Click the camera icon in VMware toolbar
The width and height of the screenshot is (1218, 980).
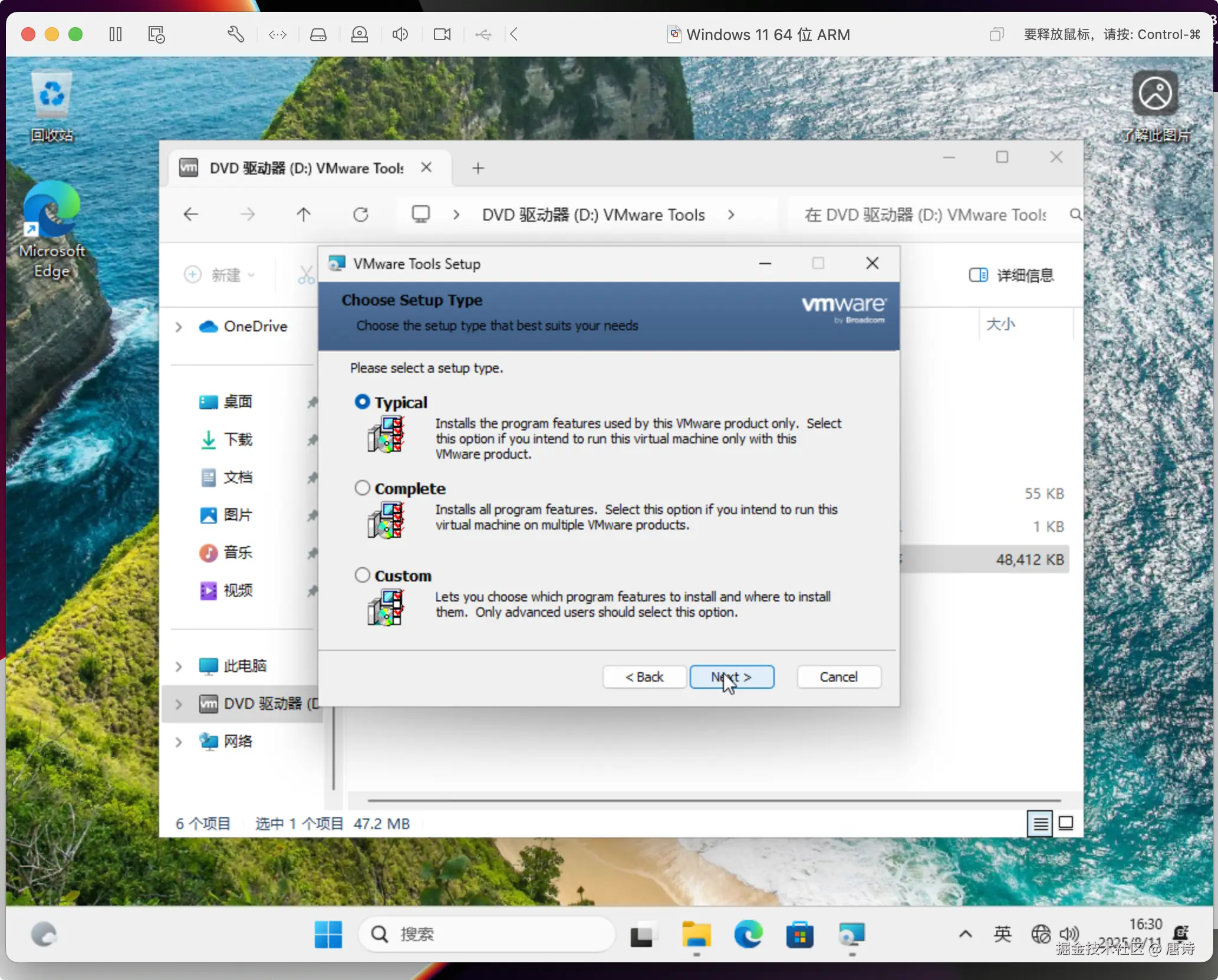[x=442, y=34]
